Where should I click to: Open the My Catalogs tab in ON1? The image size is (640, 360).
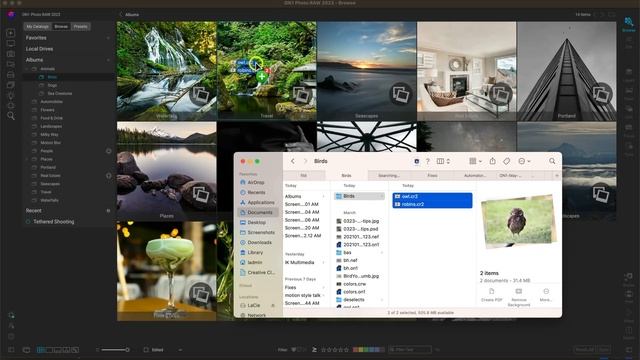coord(38,27)
